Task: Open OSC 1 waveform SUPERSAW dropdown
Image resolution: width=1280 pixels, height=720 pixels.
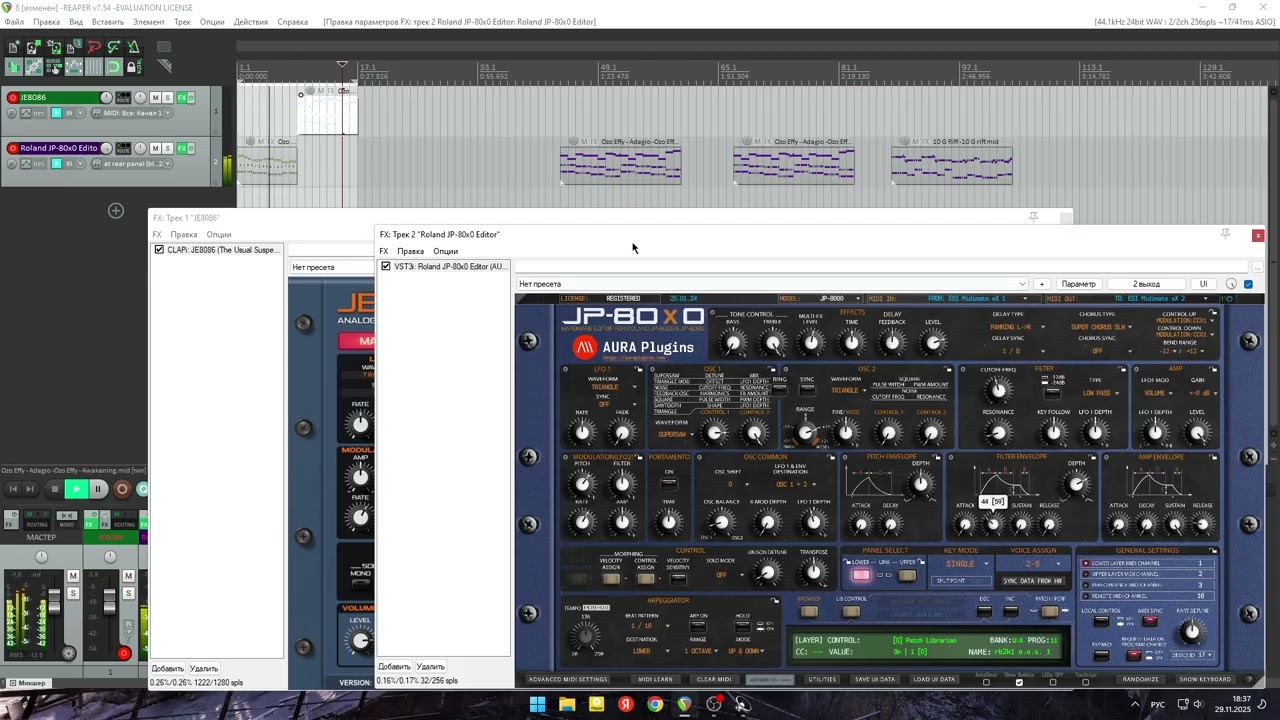Action: pyautogui.click(x=675, y=434)
